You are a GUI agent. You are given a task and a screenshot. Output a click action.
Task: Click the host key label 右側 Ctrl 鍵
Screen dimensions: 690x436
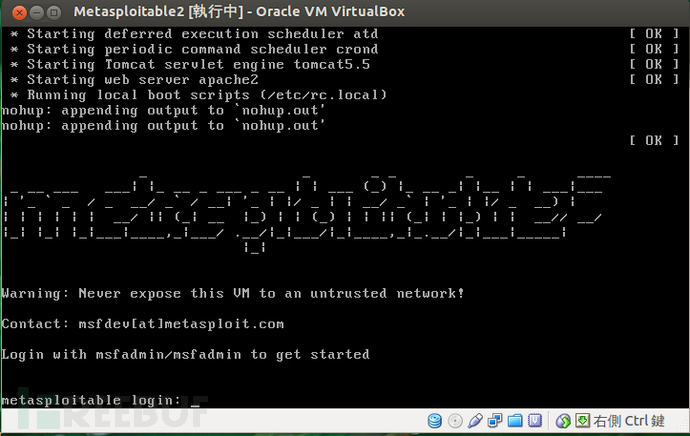coord(629,421)
